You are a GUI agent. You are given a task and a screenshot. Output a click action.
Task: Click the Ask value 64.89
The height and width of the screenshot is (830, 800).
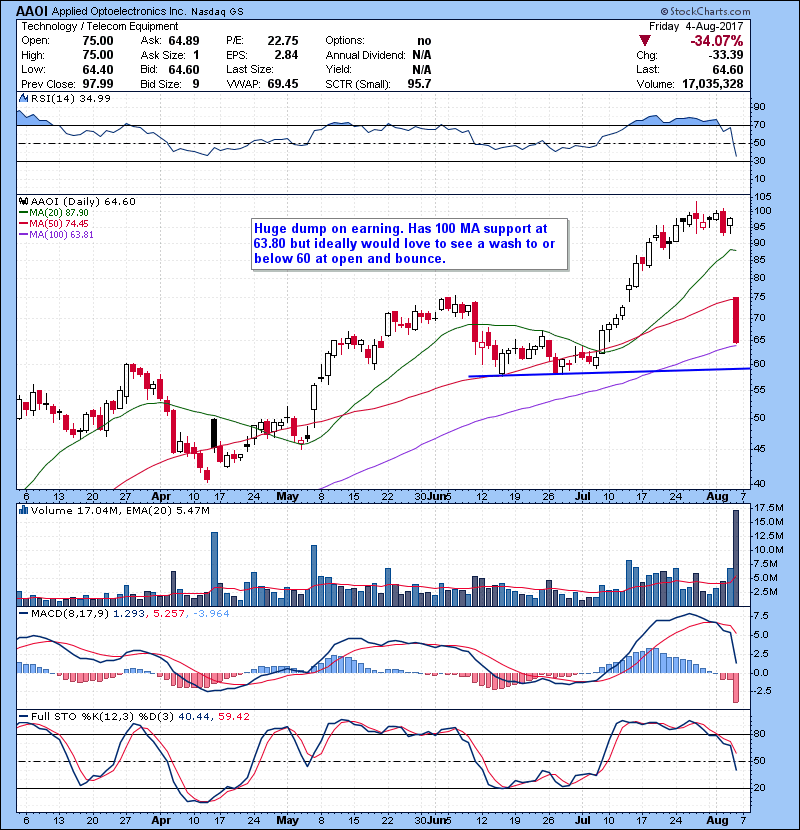pyautogui.click(x=184, y=41)
